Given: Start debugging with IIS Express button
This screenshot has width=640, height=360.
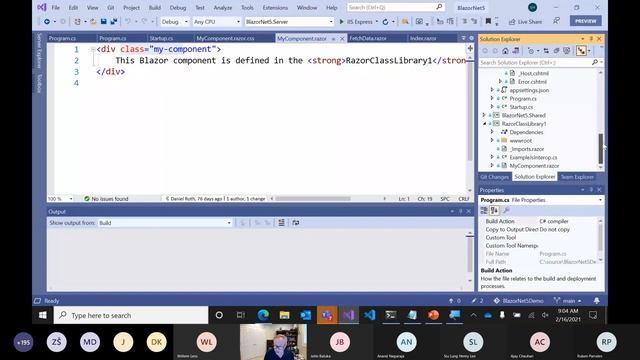Looking at the screenshot, I should (x=356, y=22).
